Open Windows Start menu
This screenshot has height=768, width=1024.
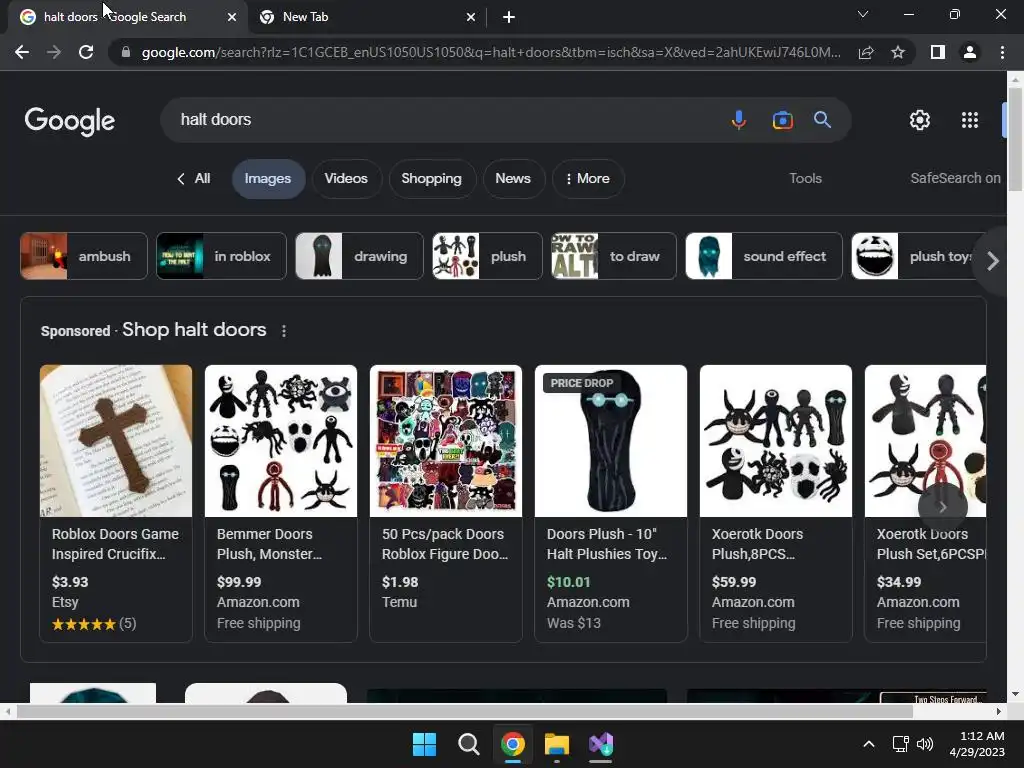pos(424,744)
